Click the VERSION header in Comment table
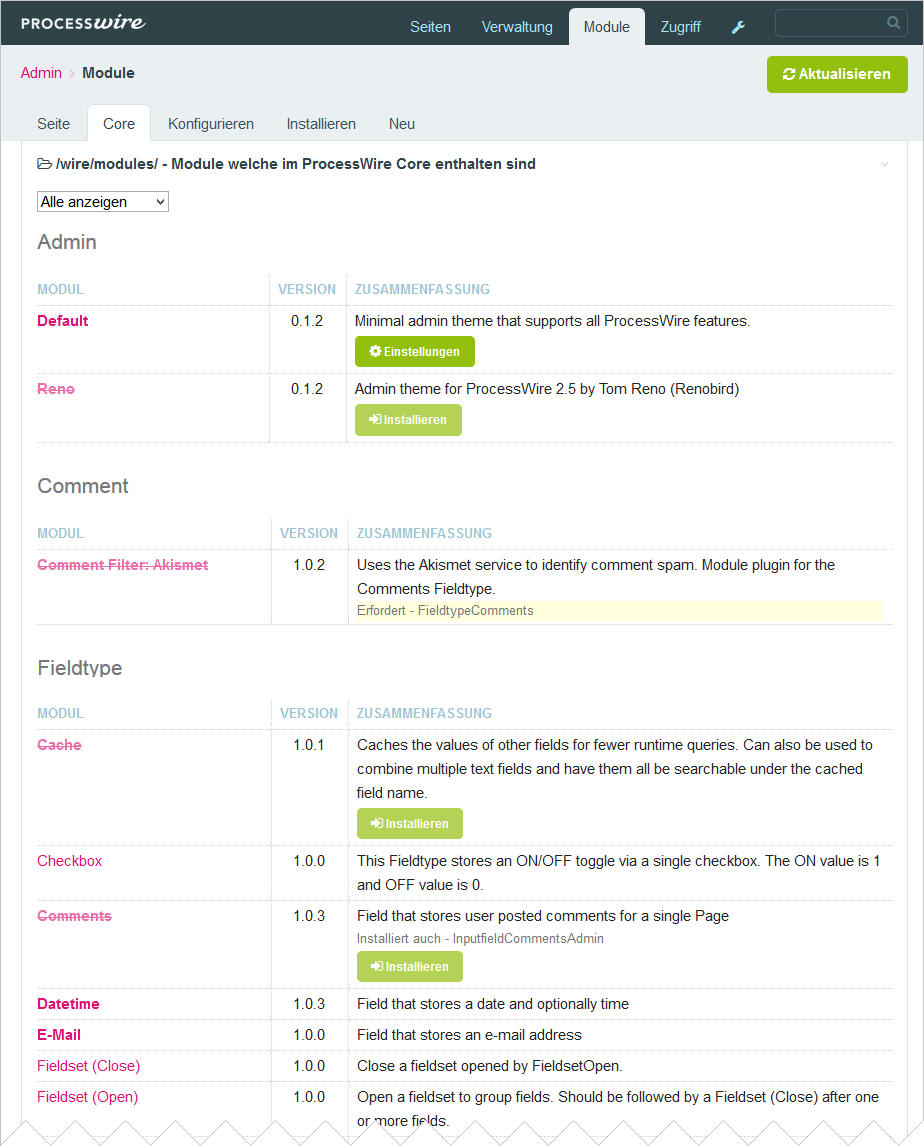 (x=309, y=534)
